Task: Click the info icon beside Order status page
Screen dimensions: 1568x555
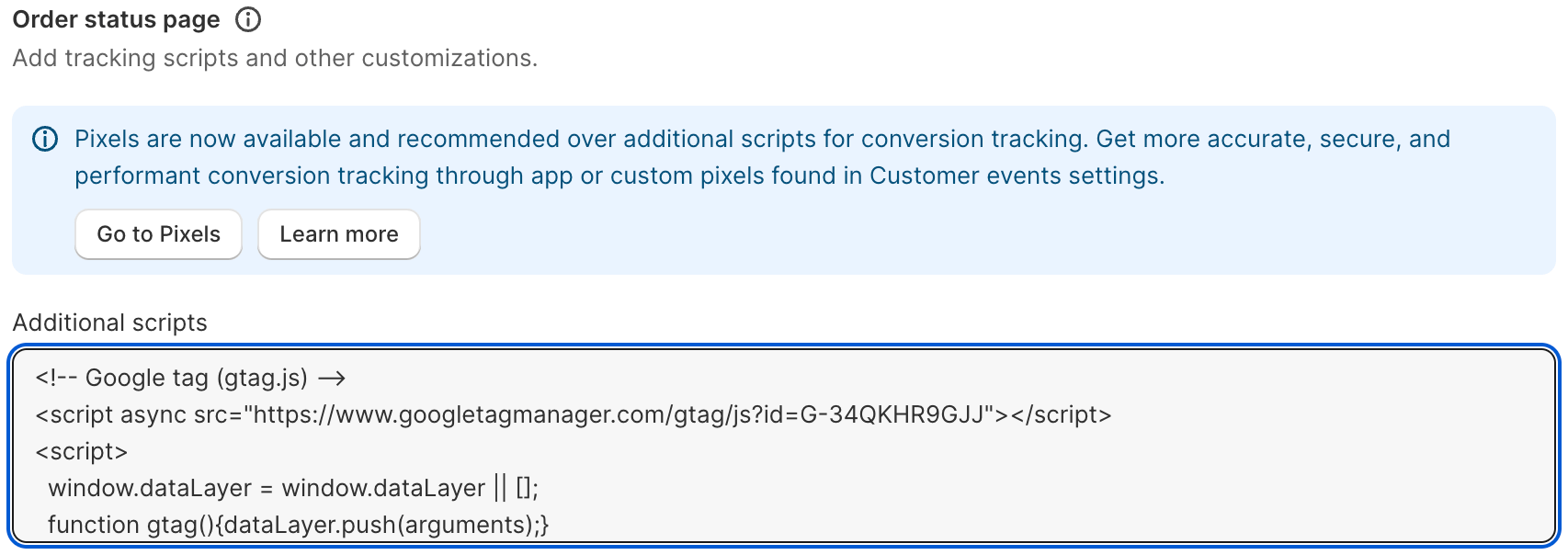Action: pyautogui.click(x=248, y=19)
